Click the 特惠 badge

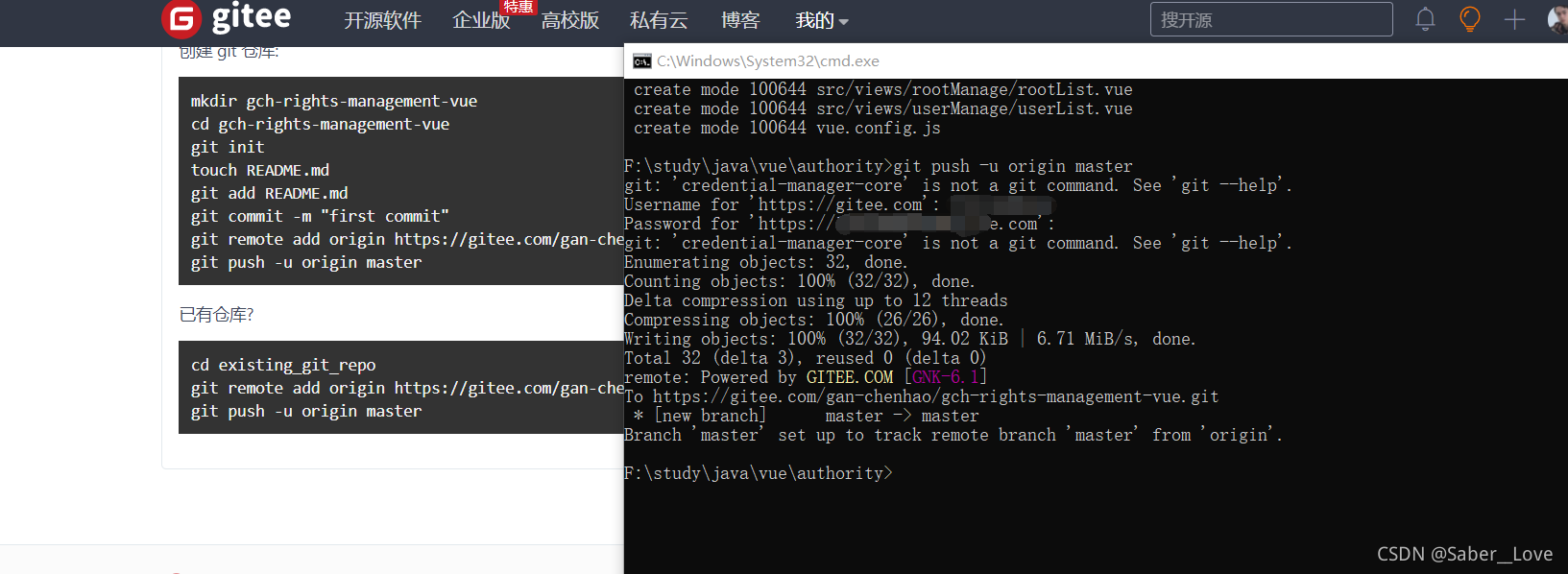[519, 7]
